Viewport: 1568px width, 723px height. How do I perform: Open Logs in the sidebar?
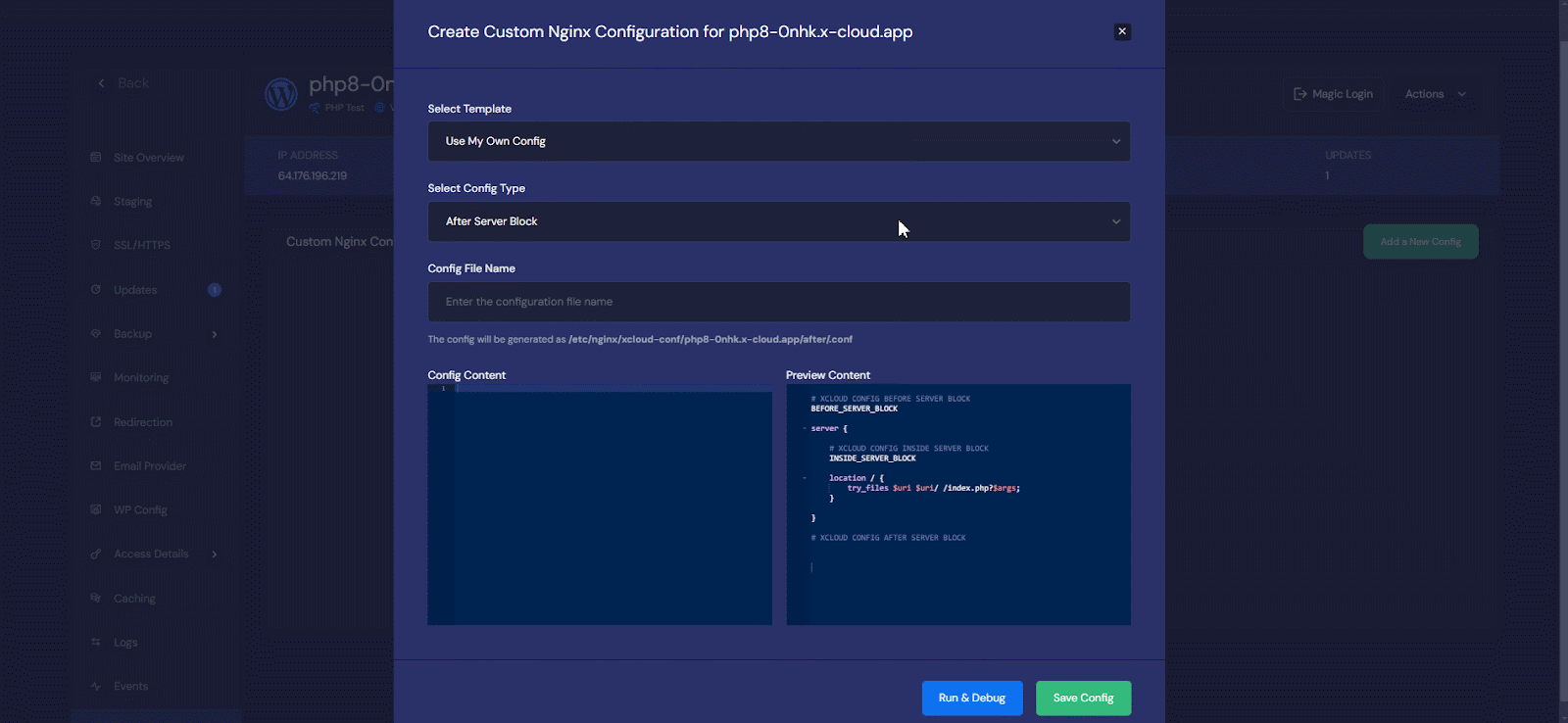coord(125,643)
